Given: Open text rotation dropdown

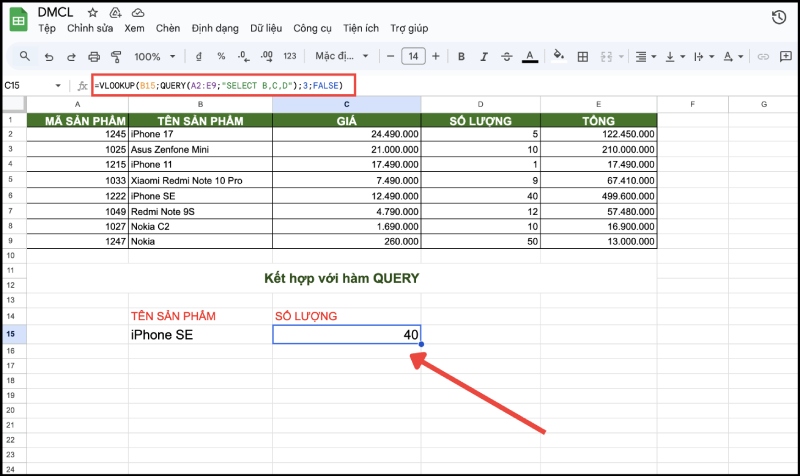Looking at the screenshot, I should pos(733,57).
